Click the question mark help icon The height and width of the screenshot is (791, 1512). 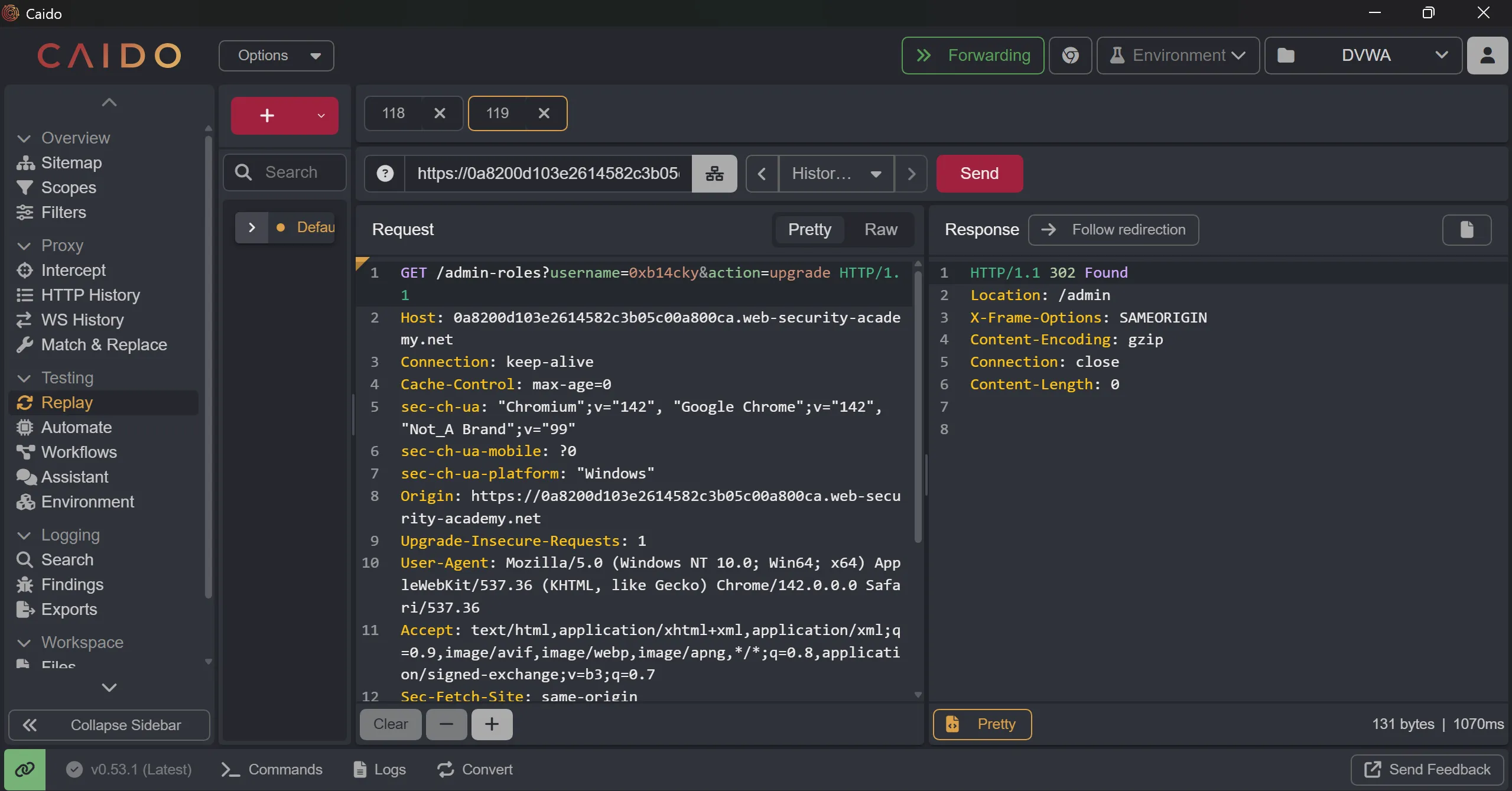pos(385,174)
